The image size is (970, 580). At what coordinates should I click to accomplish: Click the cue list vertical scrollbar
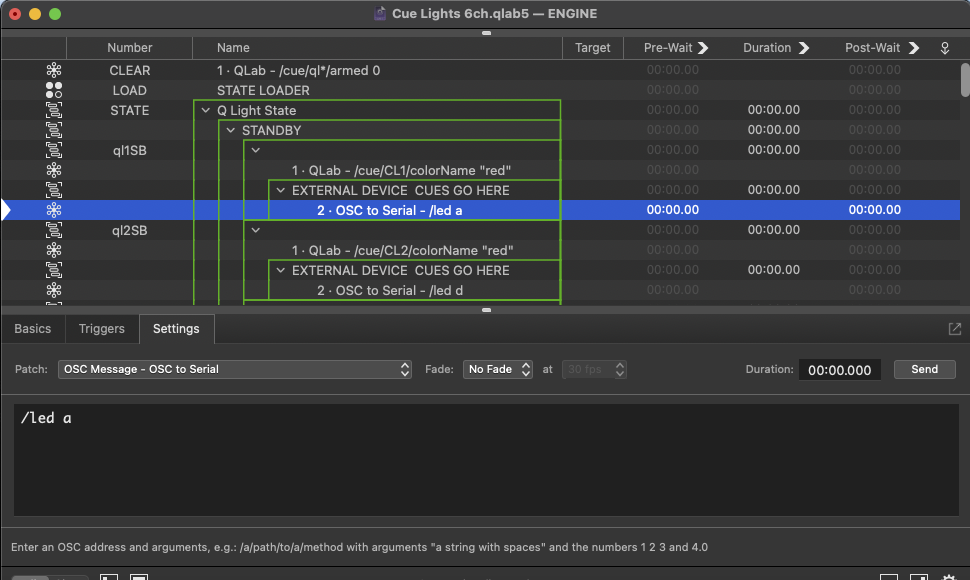(x=964, y=80)
